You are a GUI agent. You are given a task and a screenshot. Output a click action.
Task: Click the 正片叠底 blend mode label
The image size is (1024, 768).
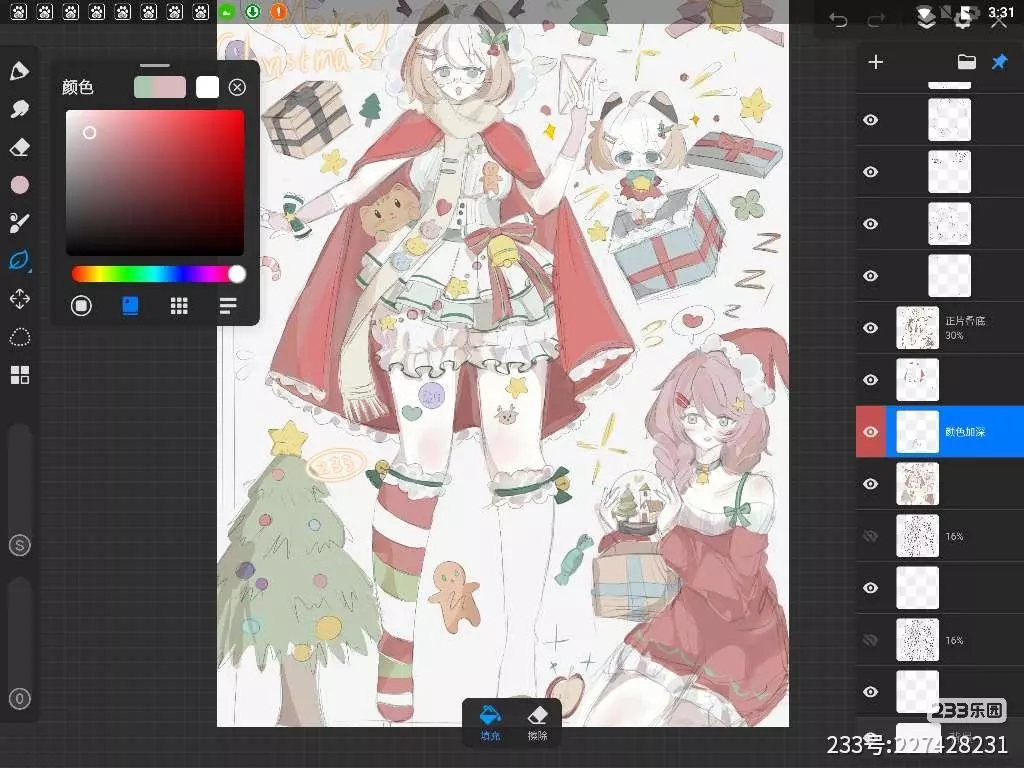point(965,321)
